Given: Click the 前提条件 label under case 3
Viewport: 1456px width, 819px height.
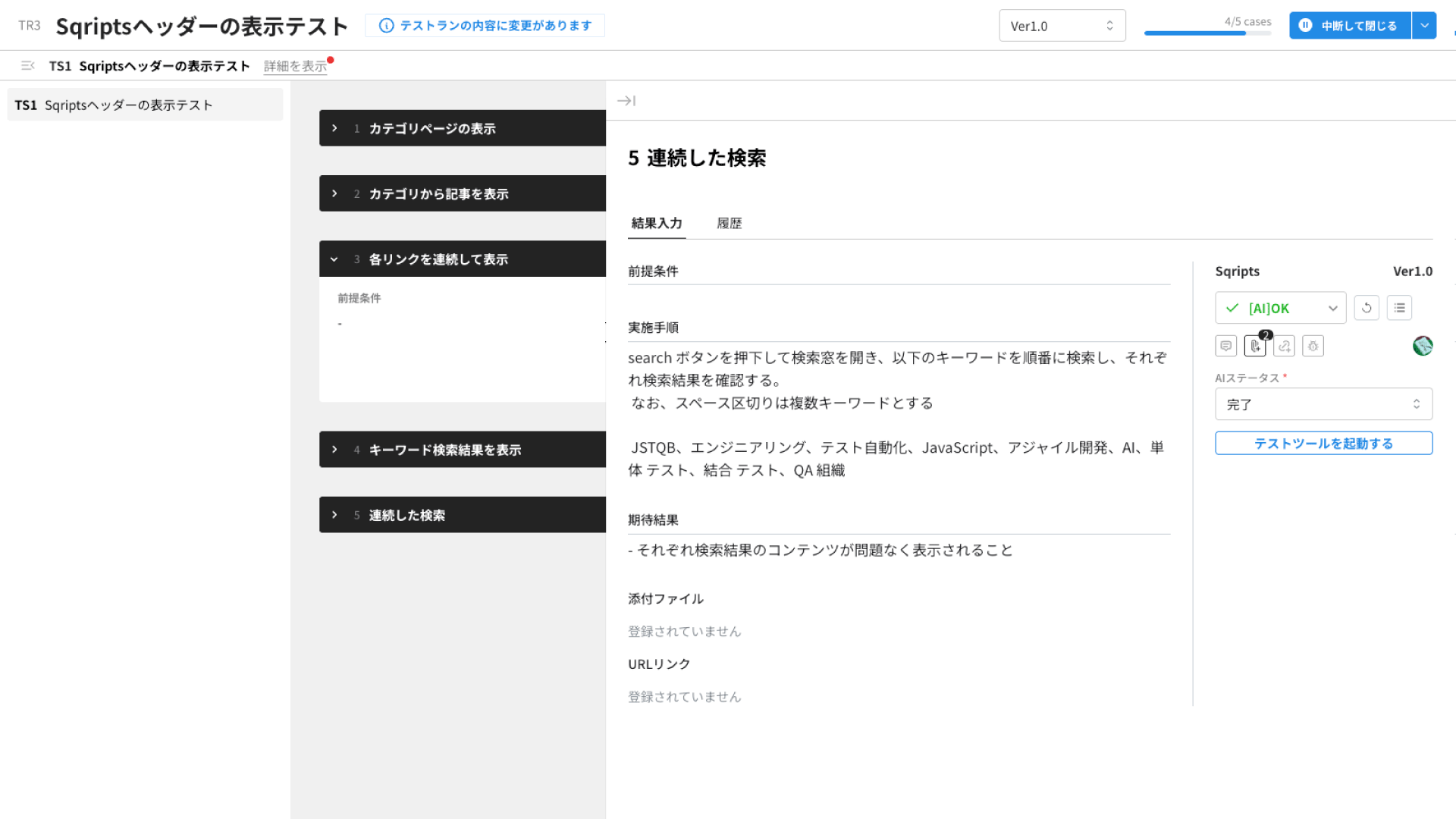Looking at the screenshot, I should 359,299.
